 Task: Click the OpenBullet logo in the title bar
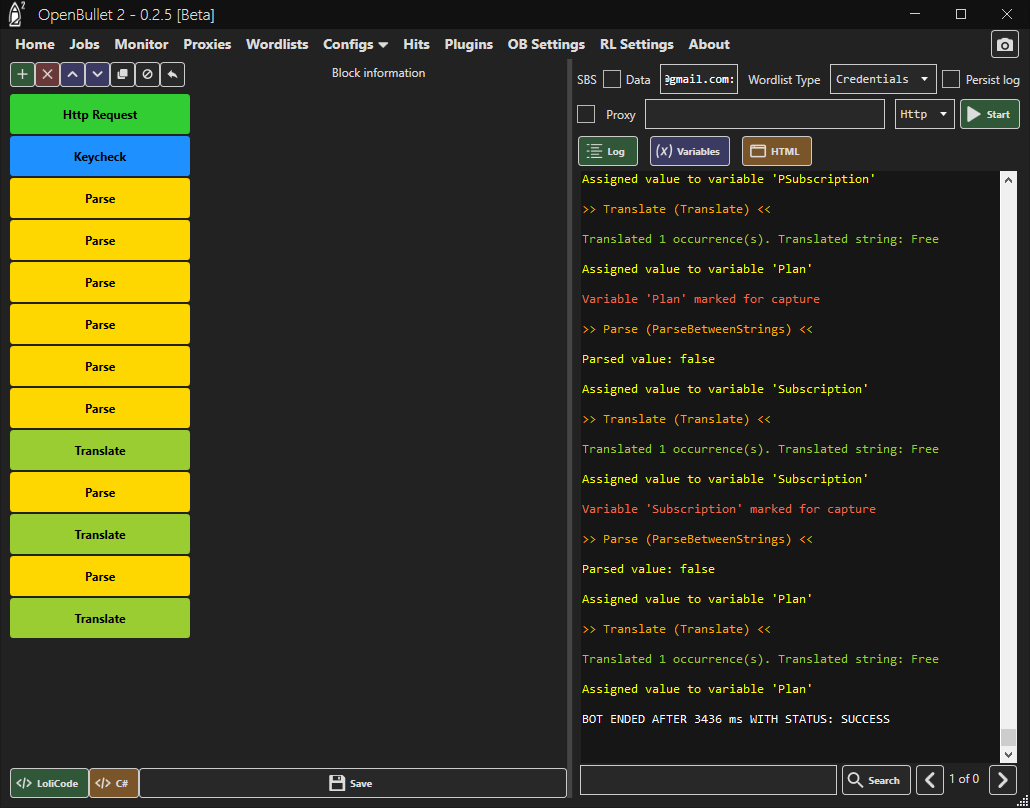click(x=17, y=14)
